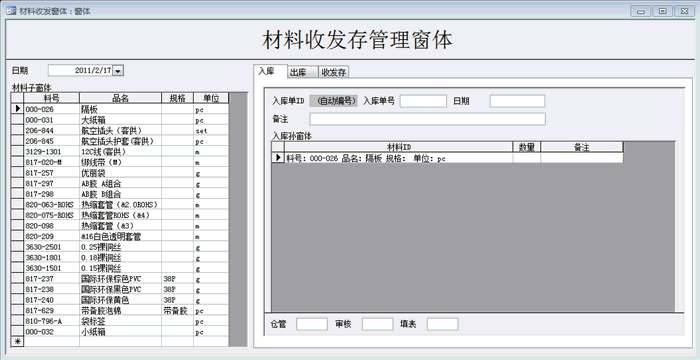Click the cell 隔板

121,109
